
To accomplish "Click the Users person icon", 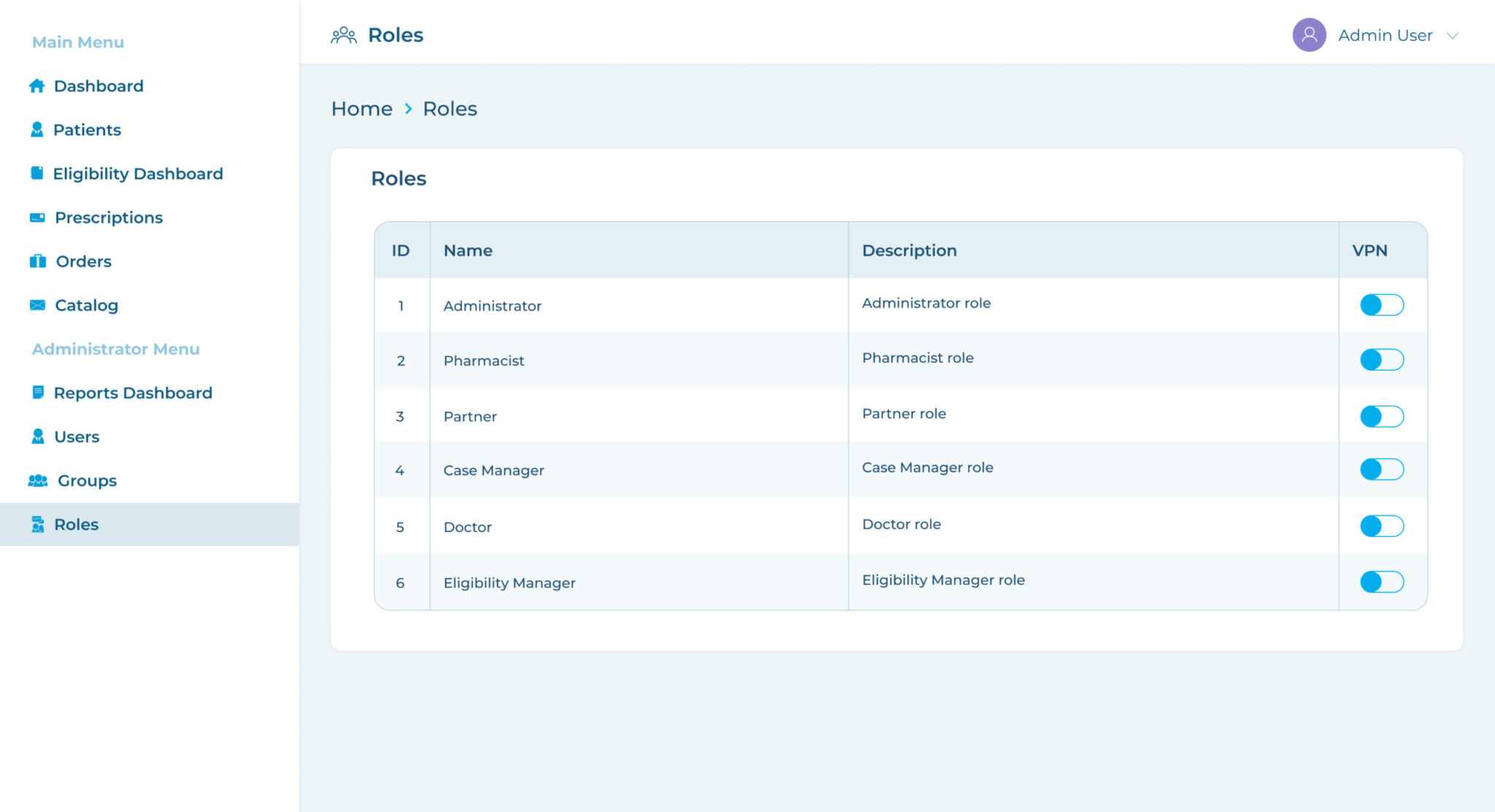I will [x=38, y=436].
